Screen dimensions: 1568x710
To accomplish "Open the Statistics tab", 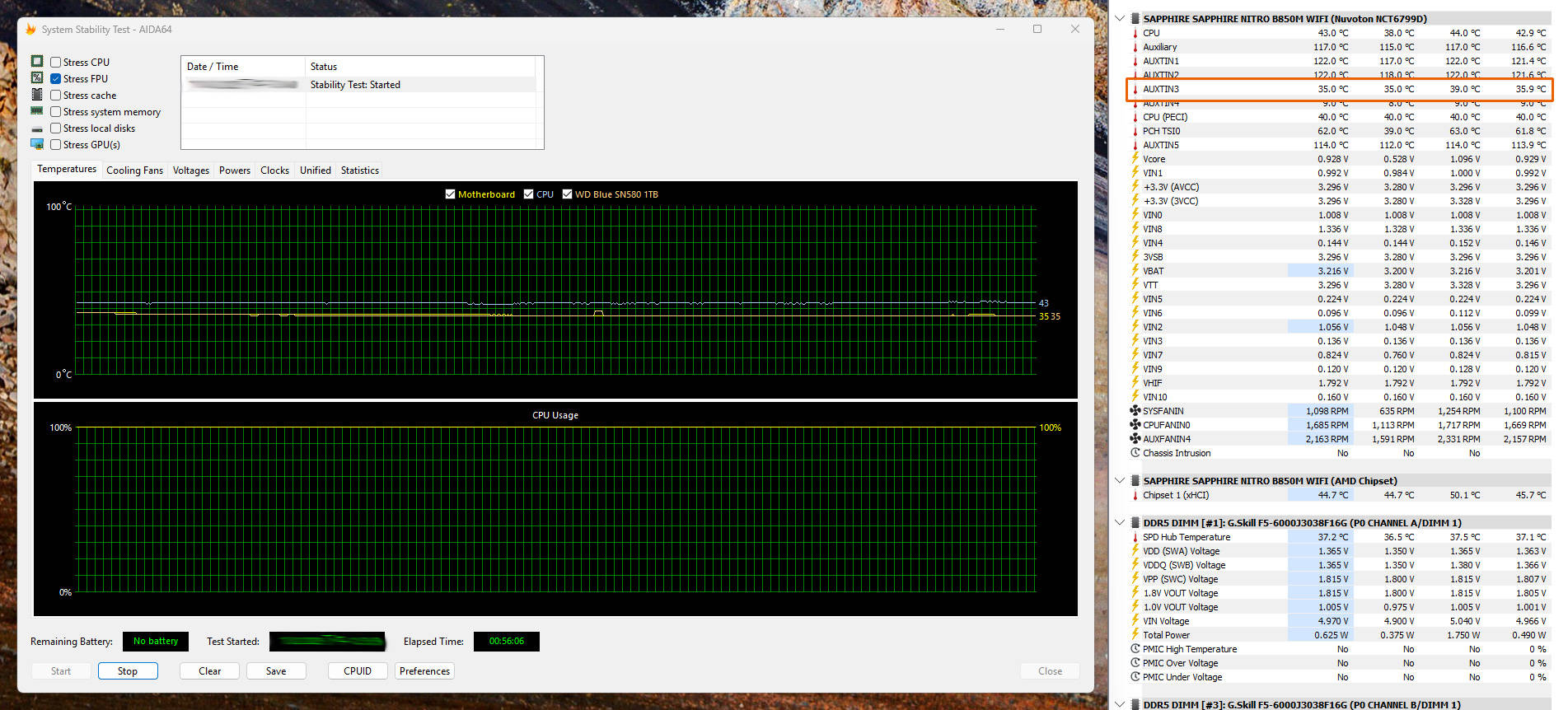I will coord(359,170).
